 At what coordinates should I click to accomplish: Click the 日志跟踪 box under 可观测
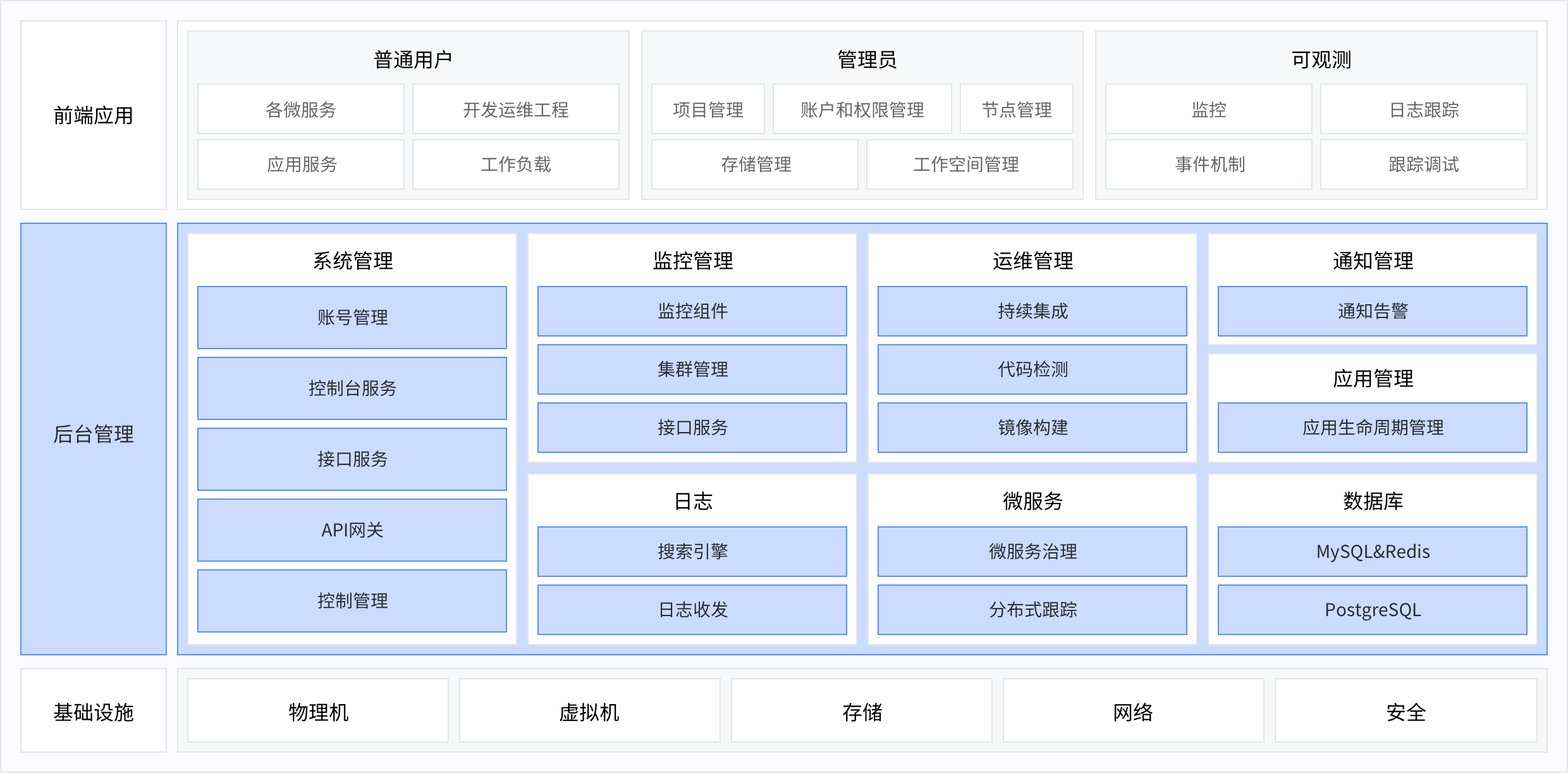pos(1423,109)
